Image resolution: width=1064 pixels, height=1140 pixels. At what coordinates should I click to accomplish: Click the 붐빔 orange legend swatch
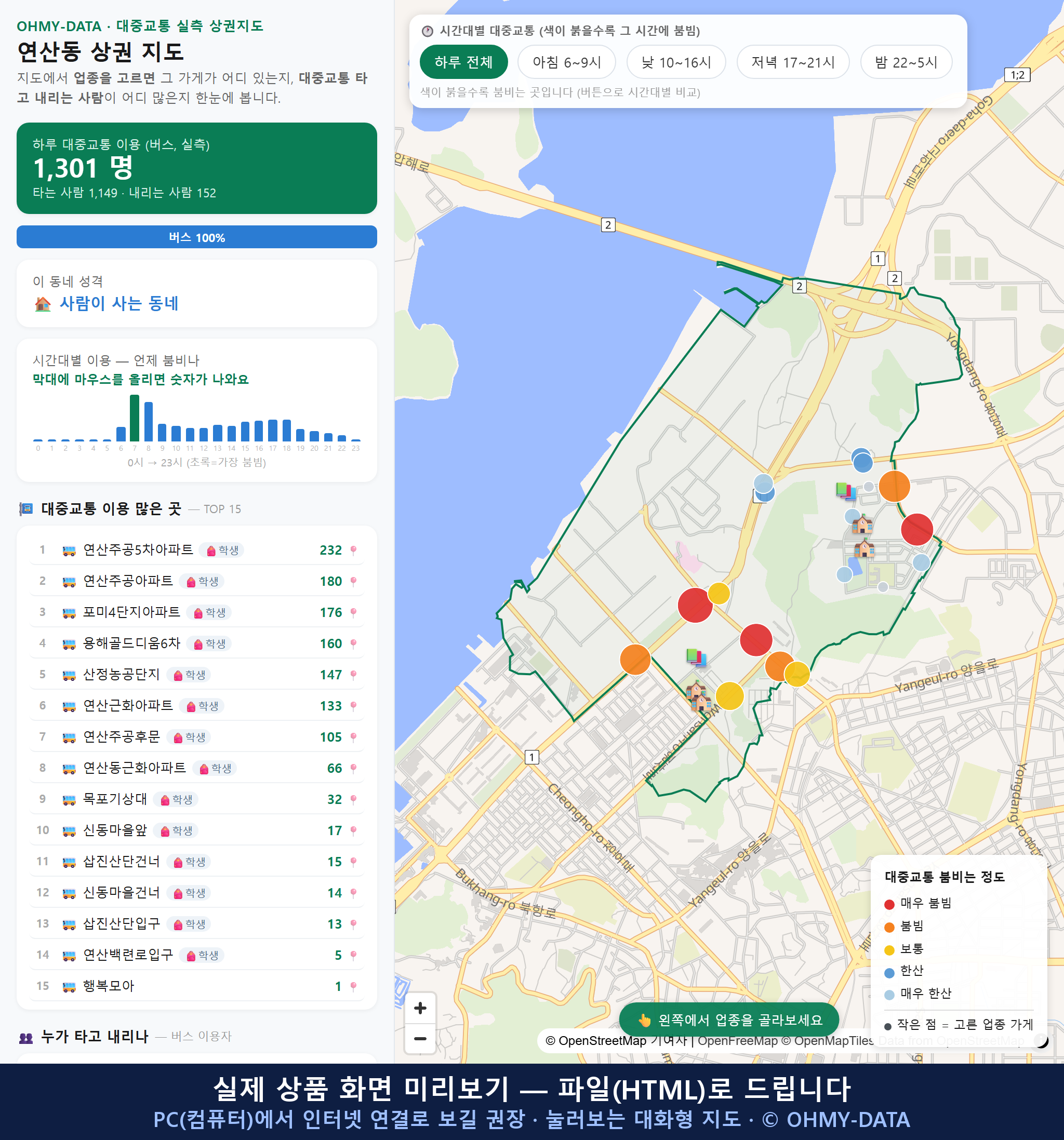click(x=889, y=927)
